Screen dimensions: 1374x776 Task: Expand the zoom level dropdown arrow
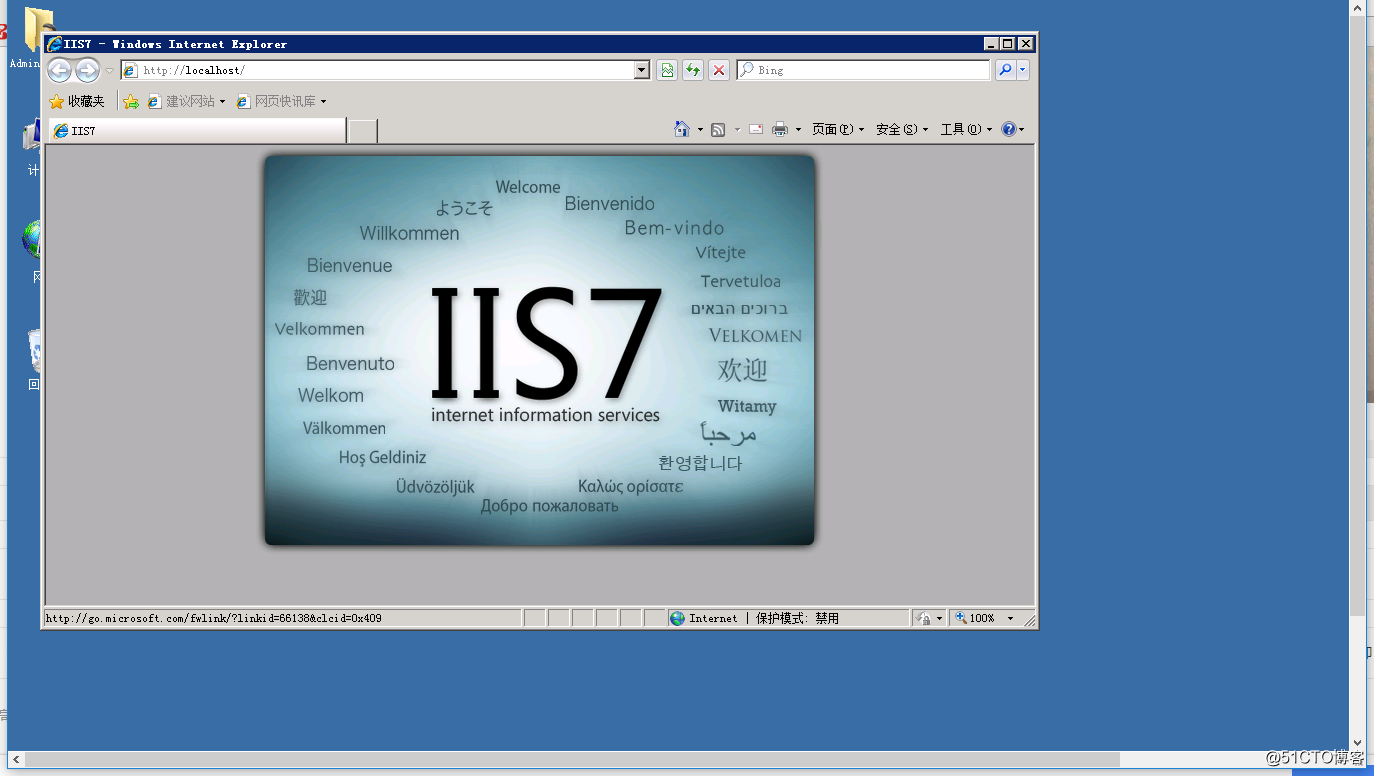coord(1010,618)
